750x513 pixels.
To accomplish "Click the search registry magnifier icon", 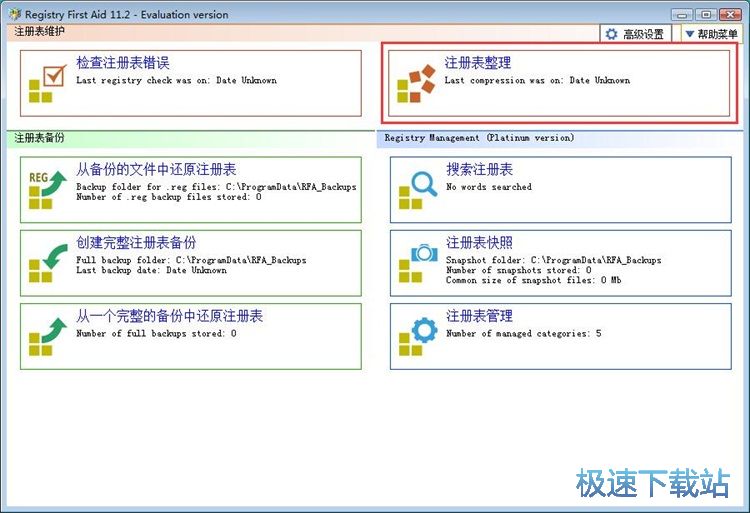I will click(418, 190).
